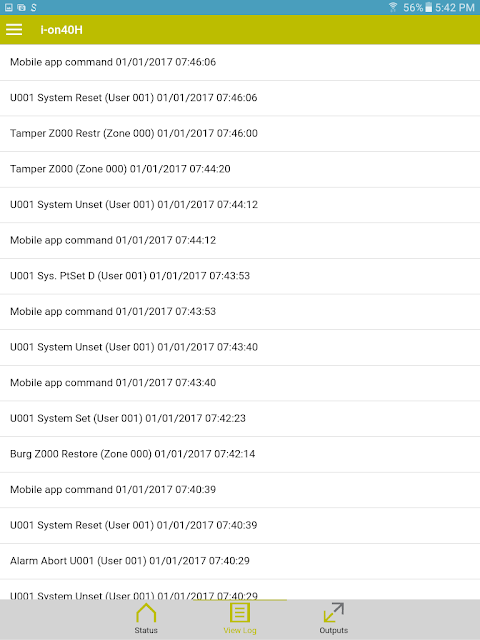Tap the Wi-Fi status bar icon
Viewport: 480px width, 640px height.
pyautogui.click(x=393, y=7)
